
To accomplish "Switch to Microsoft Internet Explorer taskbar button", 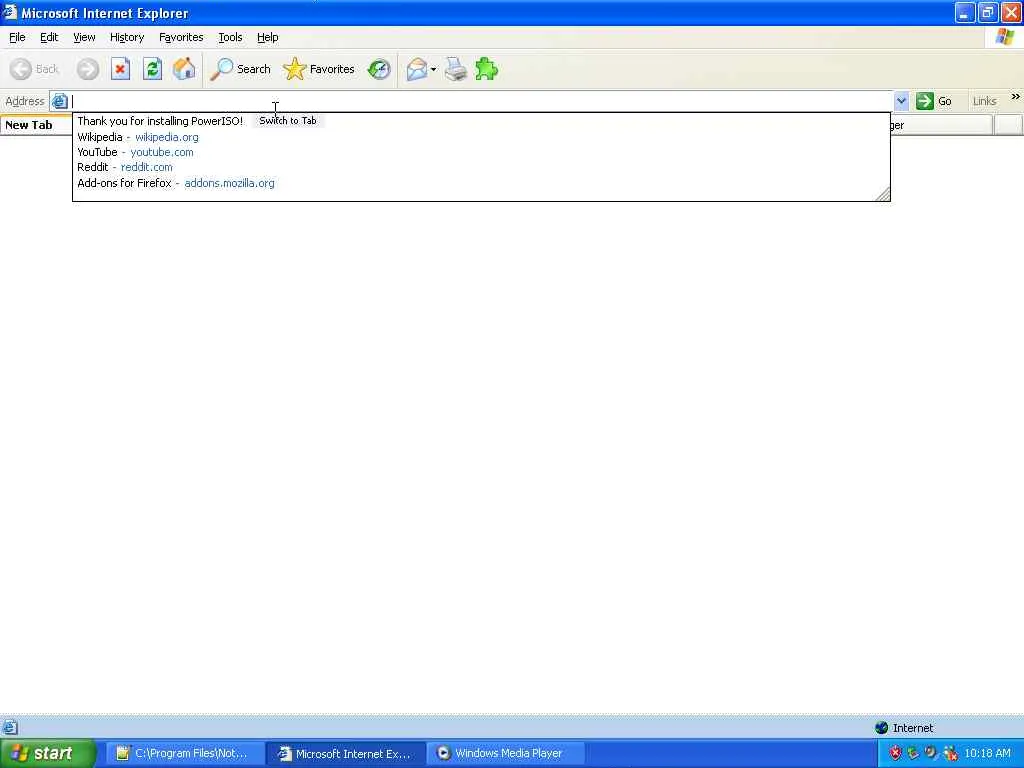I will tap(346, 753).
